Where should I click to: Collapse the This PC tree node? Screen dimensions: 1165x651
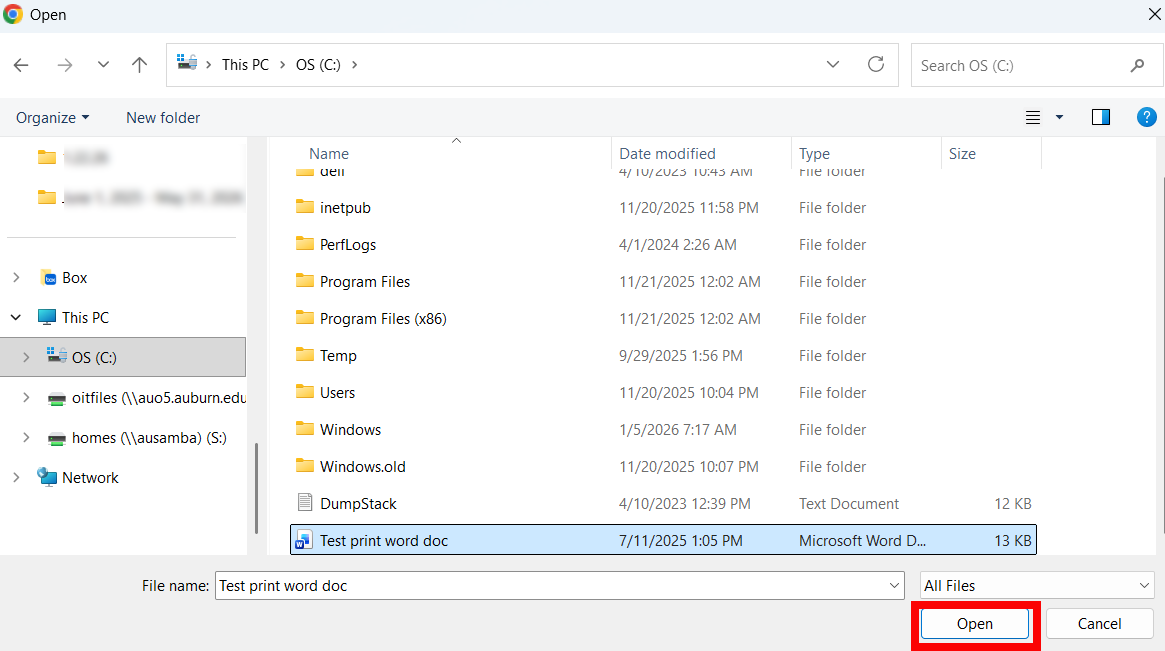(16, 317)
